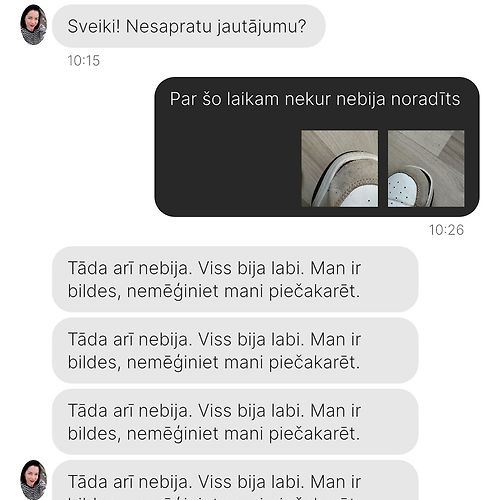Select the first "Tāda arī nebija" reply bubble
This screenshot has height=500, width=500.
pyautogui.click(x=235, y=279)
